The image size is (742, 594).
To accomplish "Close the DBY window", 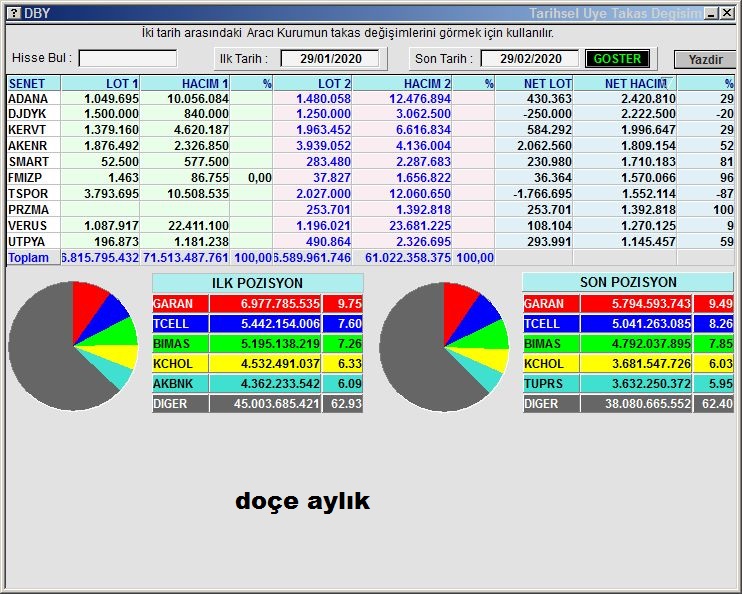I will coord(727,14).
